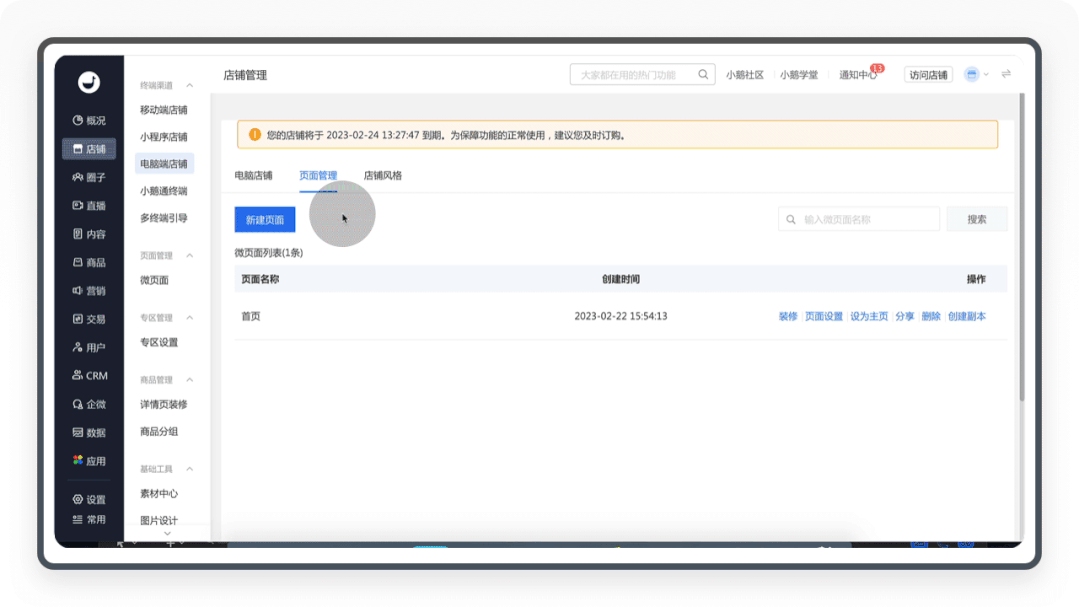Screen dimensions: 1079x607
Task: Open CRM in sidebar
Action: click(x=89, y=376)
